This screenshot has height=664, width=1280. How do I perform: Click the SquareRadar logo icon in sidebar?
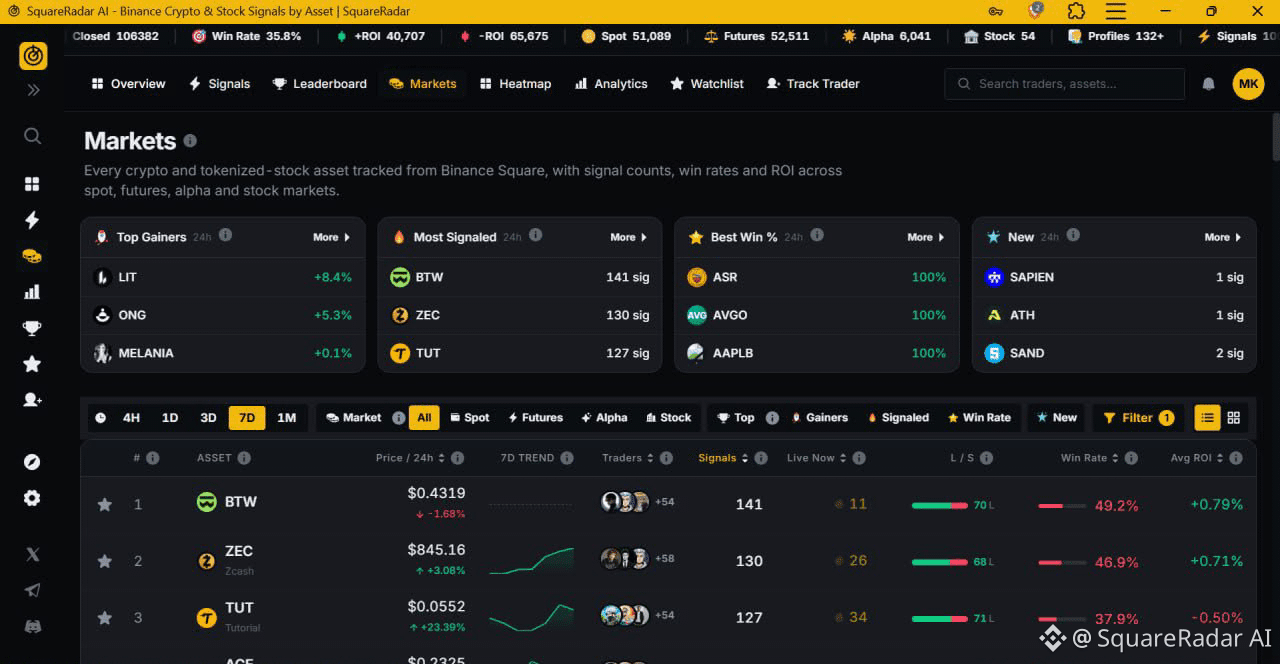tap(33, 56)
